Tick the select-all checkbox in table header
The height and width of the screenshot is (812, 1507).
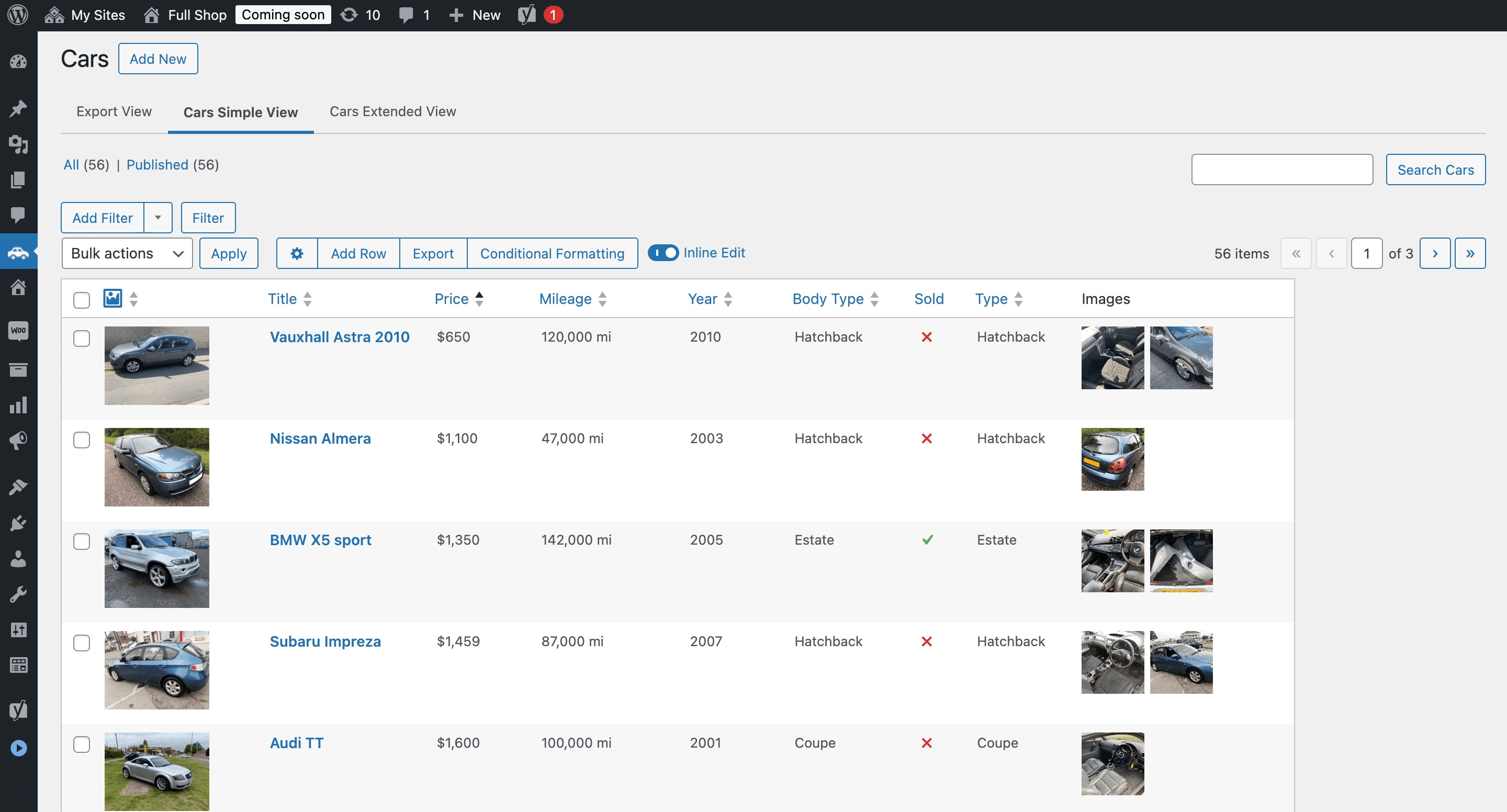tap(81, 300)
